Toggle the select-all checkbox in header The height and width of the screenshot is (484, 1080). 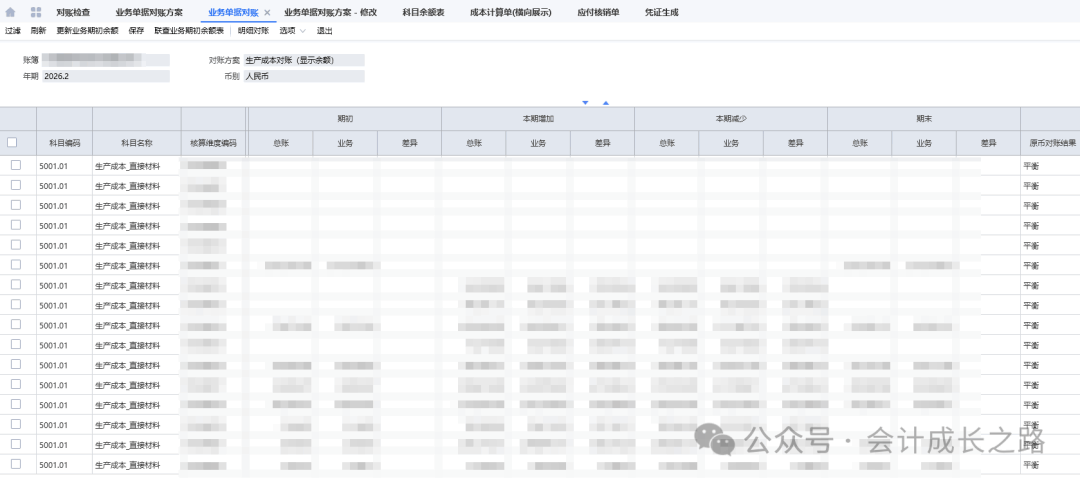point(13,143)
